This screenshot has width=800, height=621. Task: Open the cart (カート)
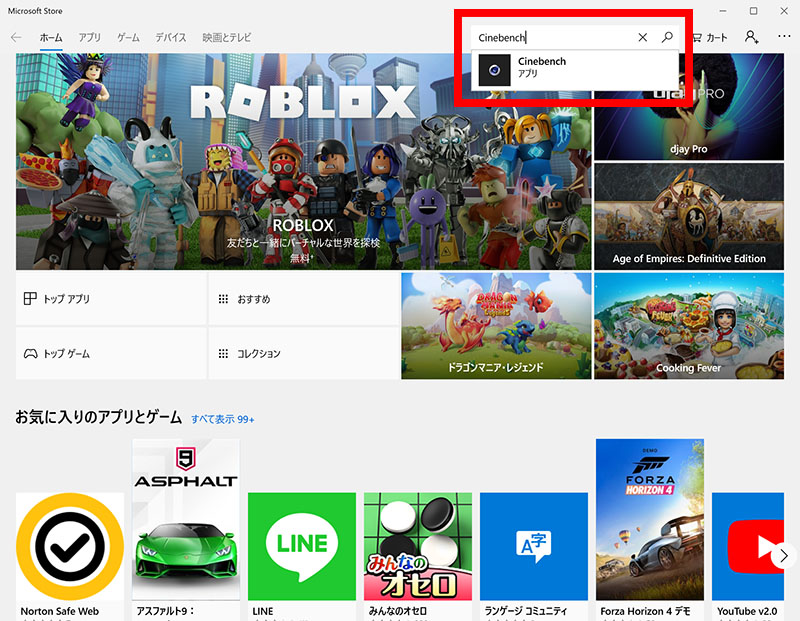point(710,37)
